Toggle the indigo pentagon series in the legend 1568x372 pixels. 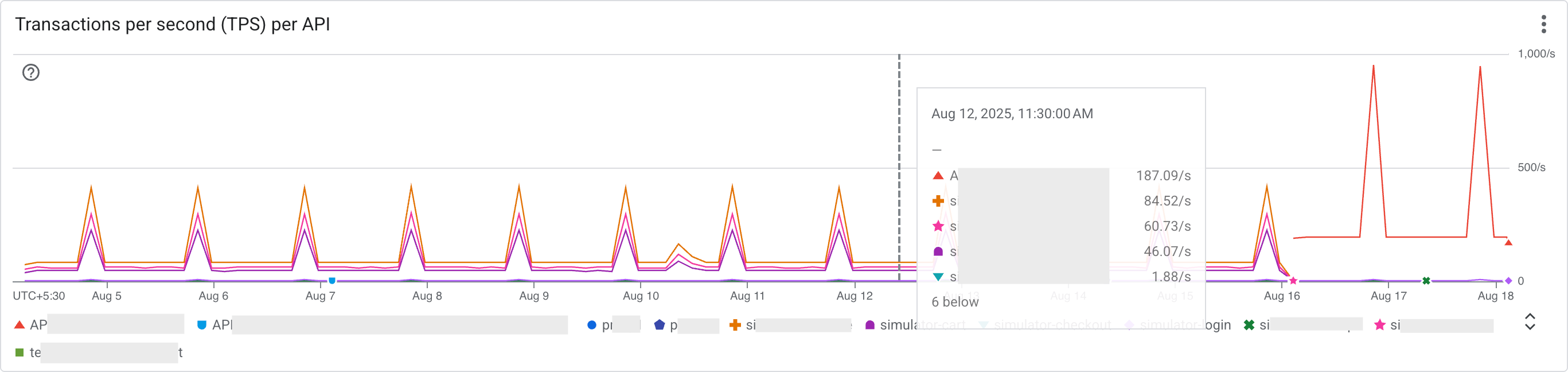666,325
